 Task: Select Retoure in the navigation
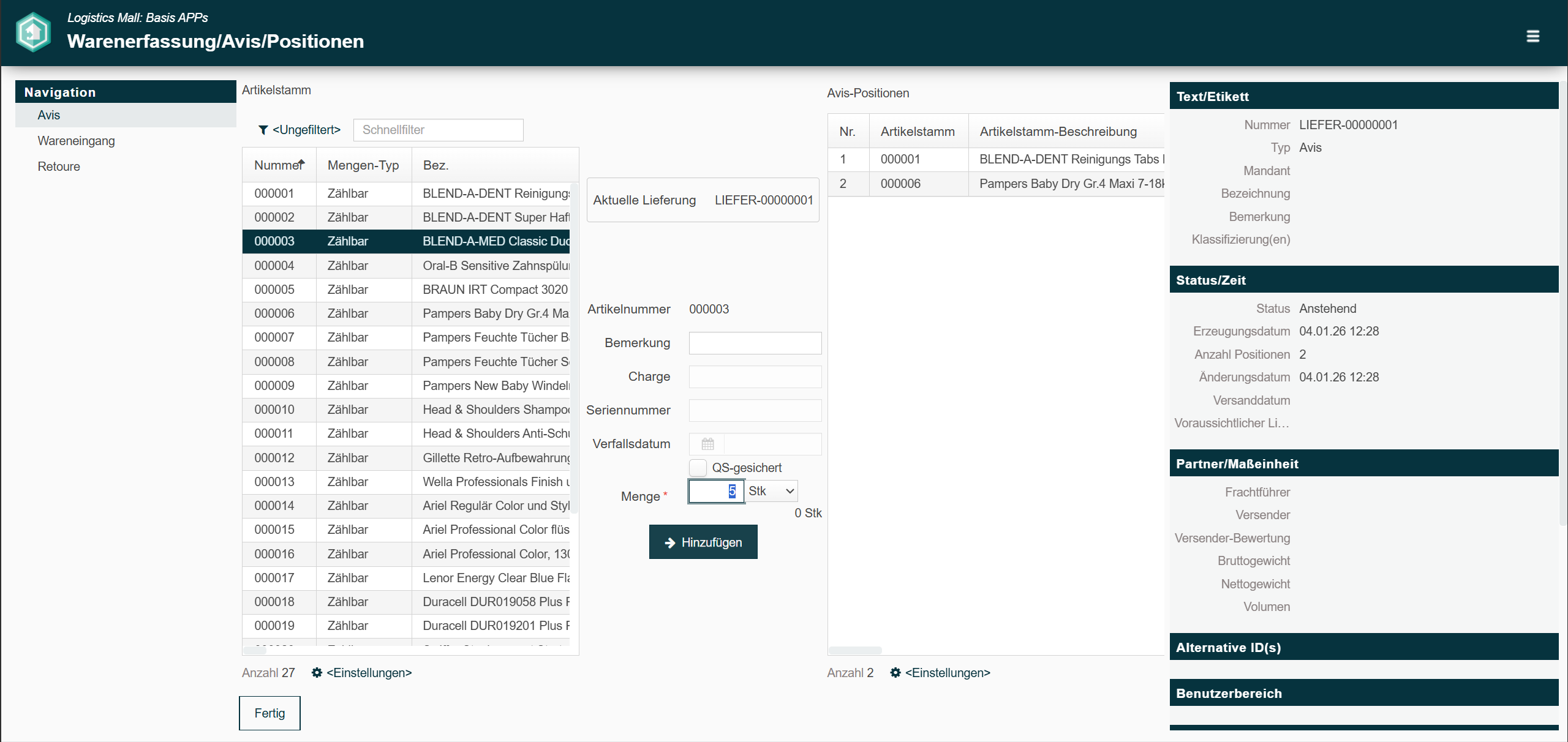pyautogui.click(x=59, y=167)
